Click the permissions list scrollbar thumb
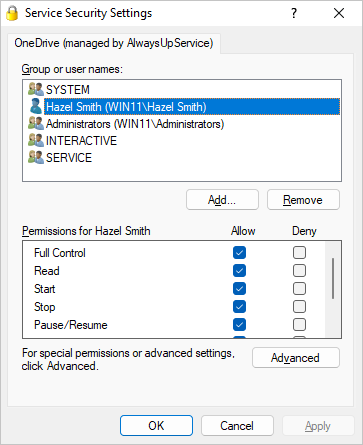Image resolution: width=363 pixels, height=445 pixels. (333, 278)
